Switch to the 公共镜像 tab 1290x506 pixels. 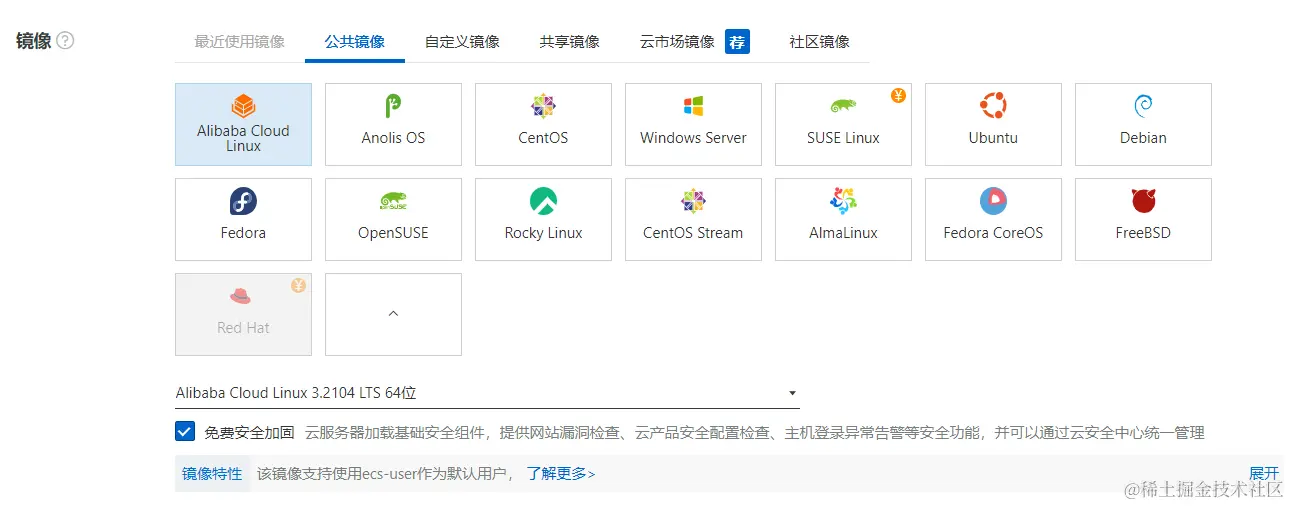pyautogui.click(x=355, y=42)
